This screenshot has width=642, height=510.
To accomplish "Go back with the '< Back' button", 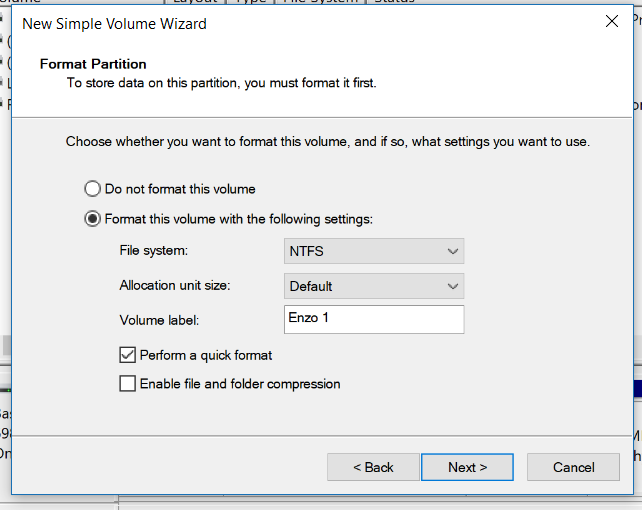I will point(373,467).
